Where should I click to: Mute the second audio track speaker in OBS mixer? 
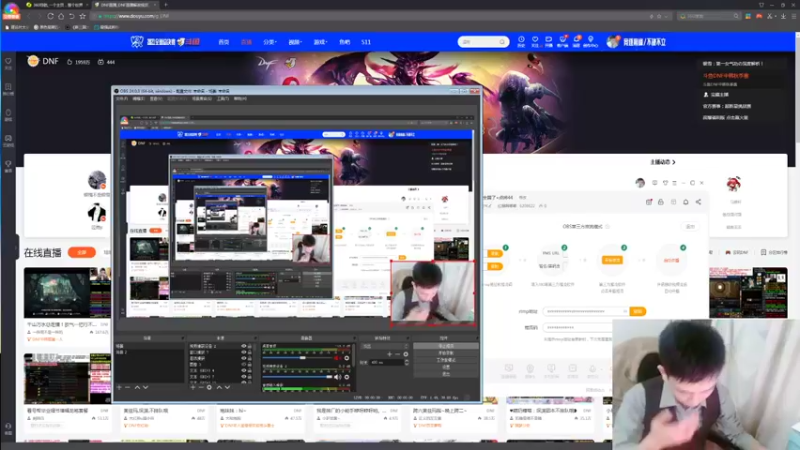(337, 377)
